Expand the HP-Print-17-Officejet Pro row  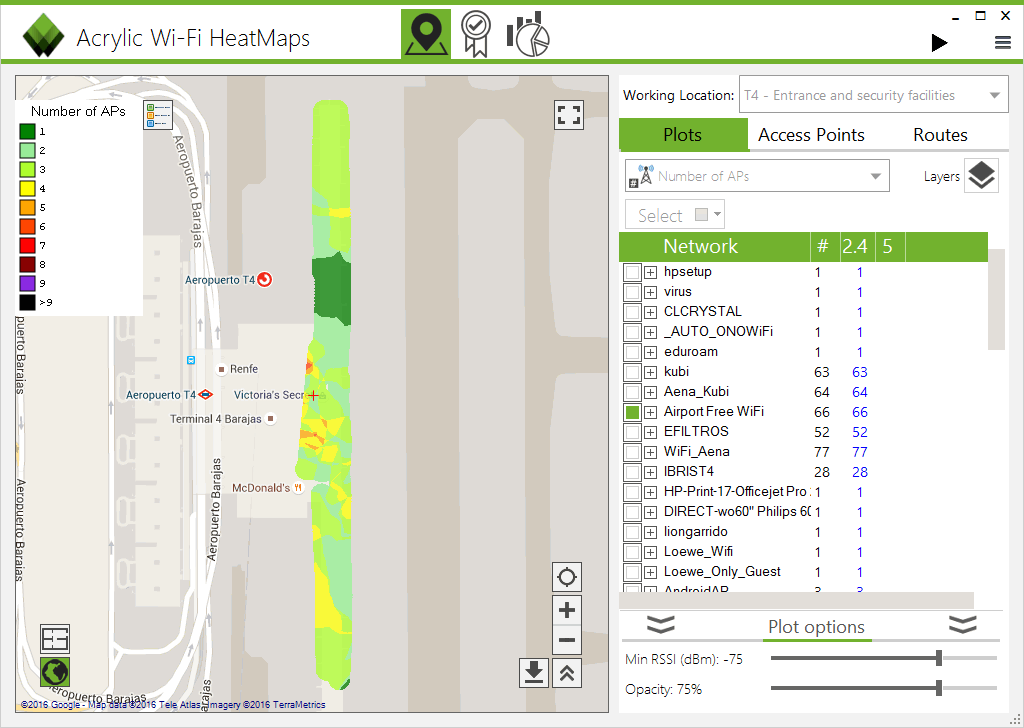coord(650,492)
